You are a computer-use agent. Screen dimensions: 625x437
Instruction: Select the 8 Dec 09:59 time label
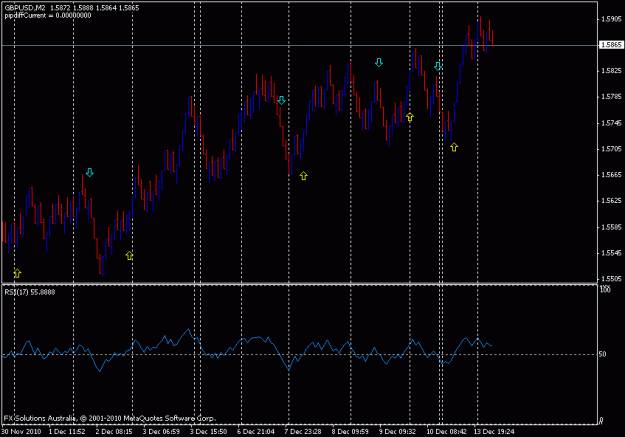tap(350, 431)
